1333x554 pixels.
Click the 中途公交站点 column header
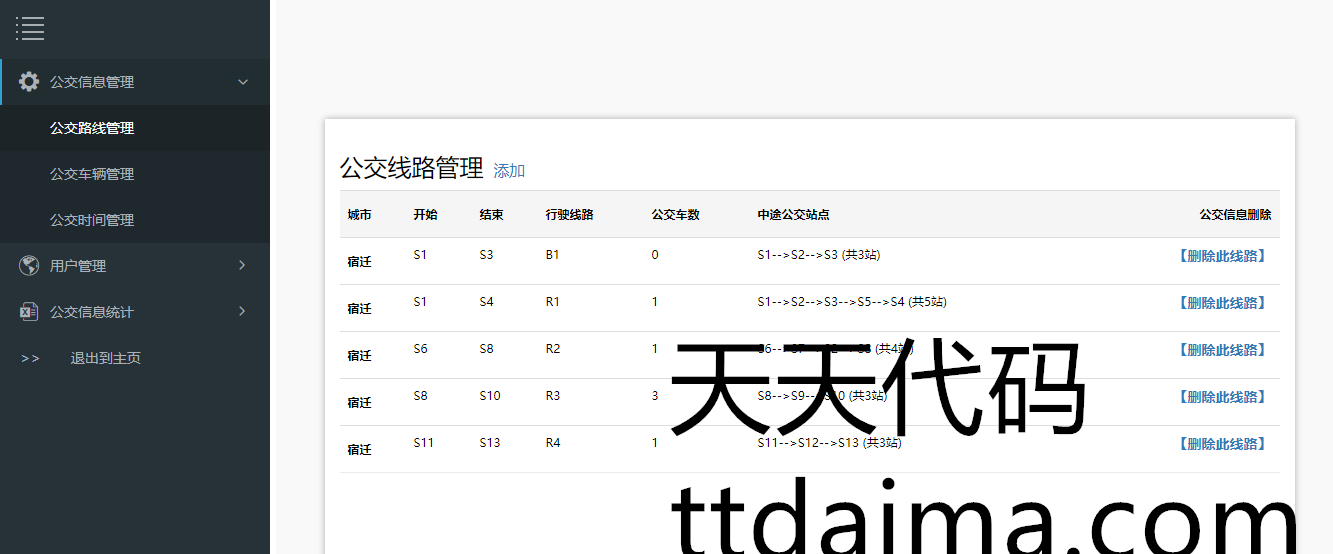[793, 215]
